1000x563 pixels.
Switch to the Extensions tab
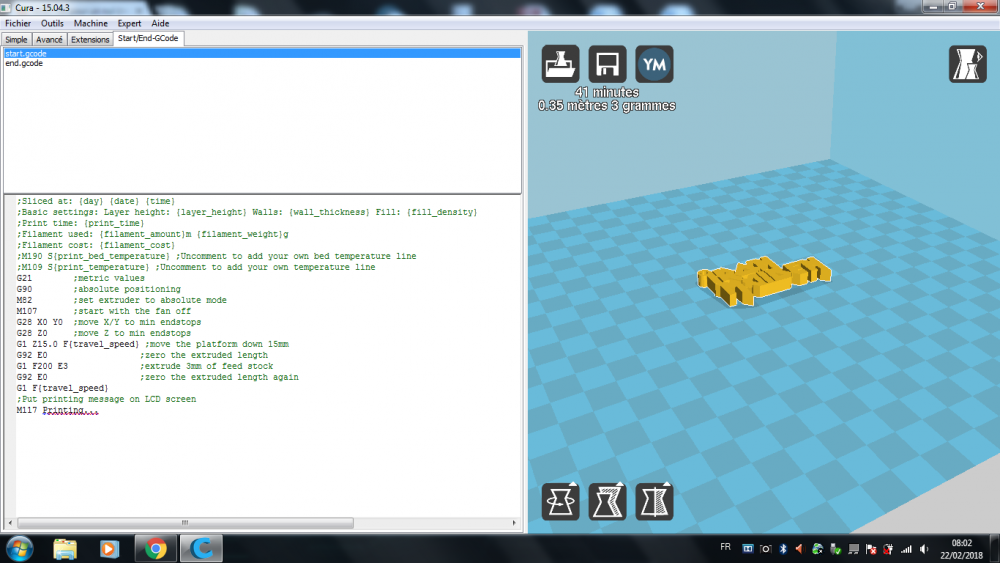pos(90,40)
